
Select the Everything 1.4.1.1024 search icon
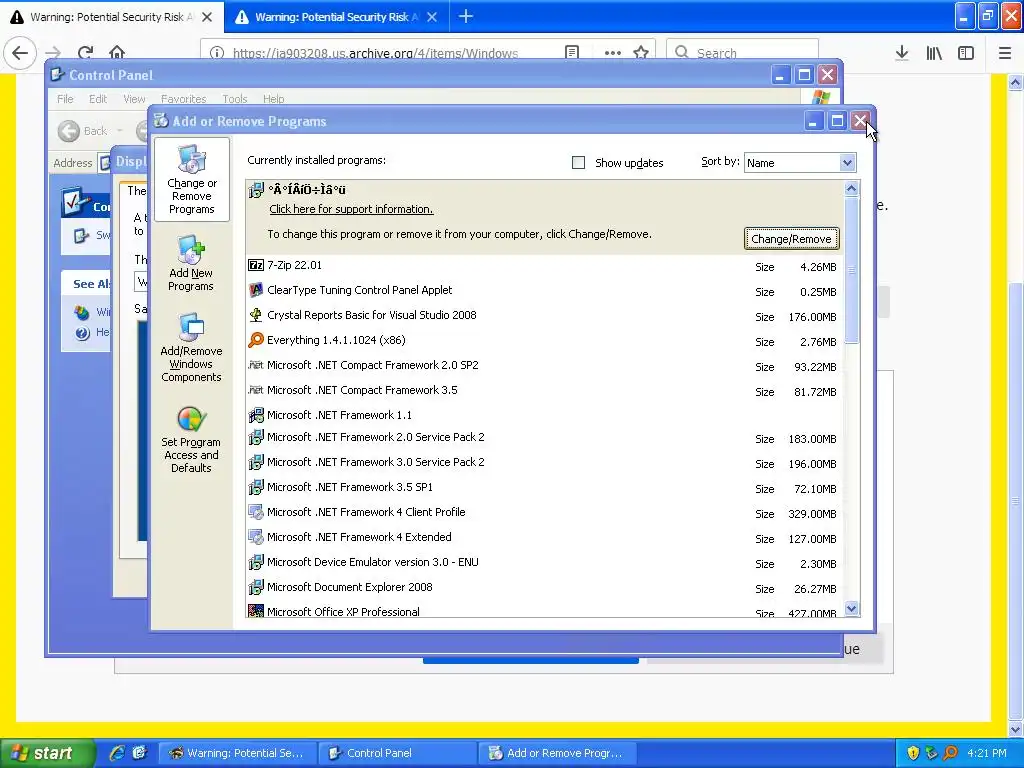[256, 340]
